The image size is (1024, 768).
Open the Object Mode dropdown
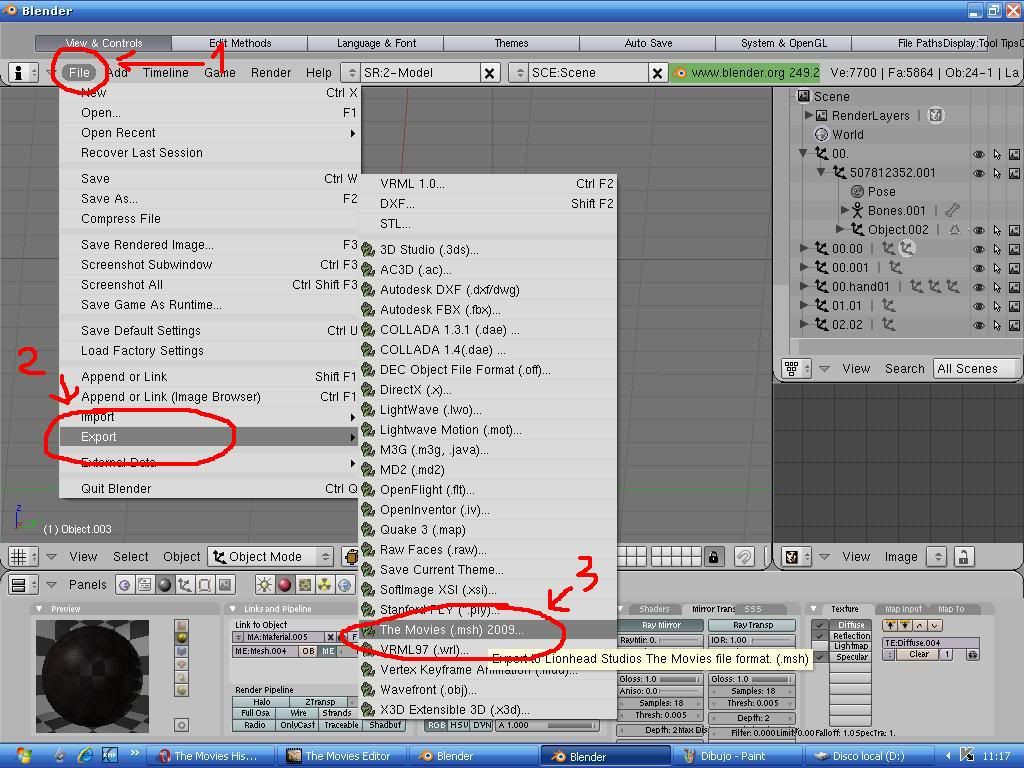271,557
